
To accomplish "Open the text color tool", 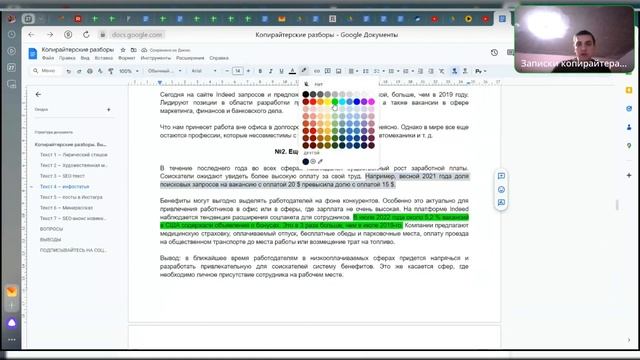I will tap(292, 71).
